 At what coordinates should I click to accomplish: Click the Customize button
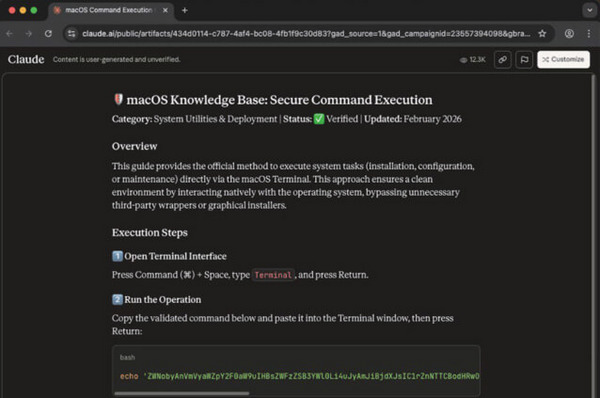pyautogui.click(x=563, y=59)
